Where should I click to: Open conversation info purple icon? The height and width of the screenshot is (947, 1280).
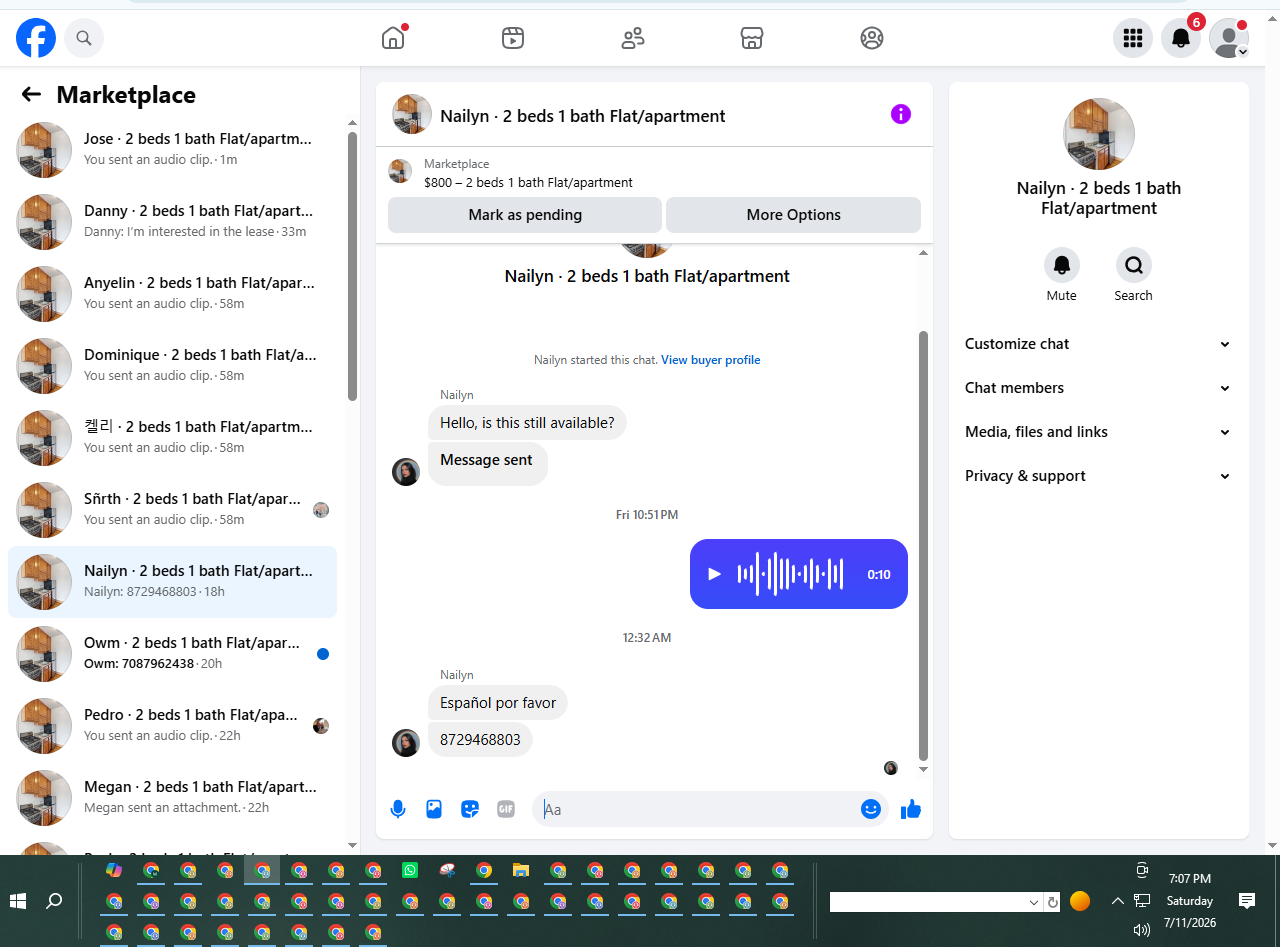point(901,114)
